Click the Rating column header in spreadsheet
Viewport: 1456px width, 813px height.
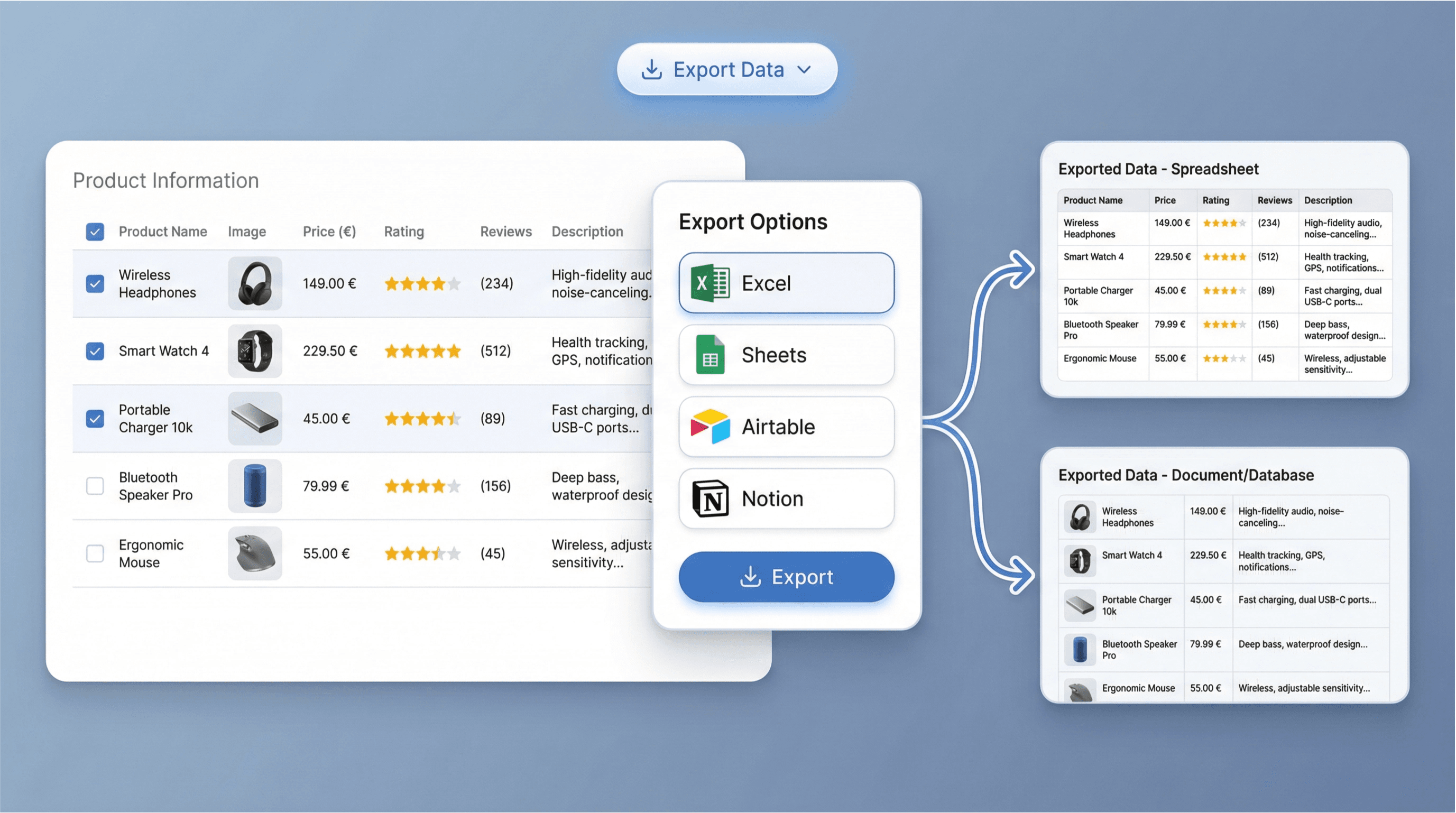tap(1217, 200)
